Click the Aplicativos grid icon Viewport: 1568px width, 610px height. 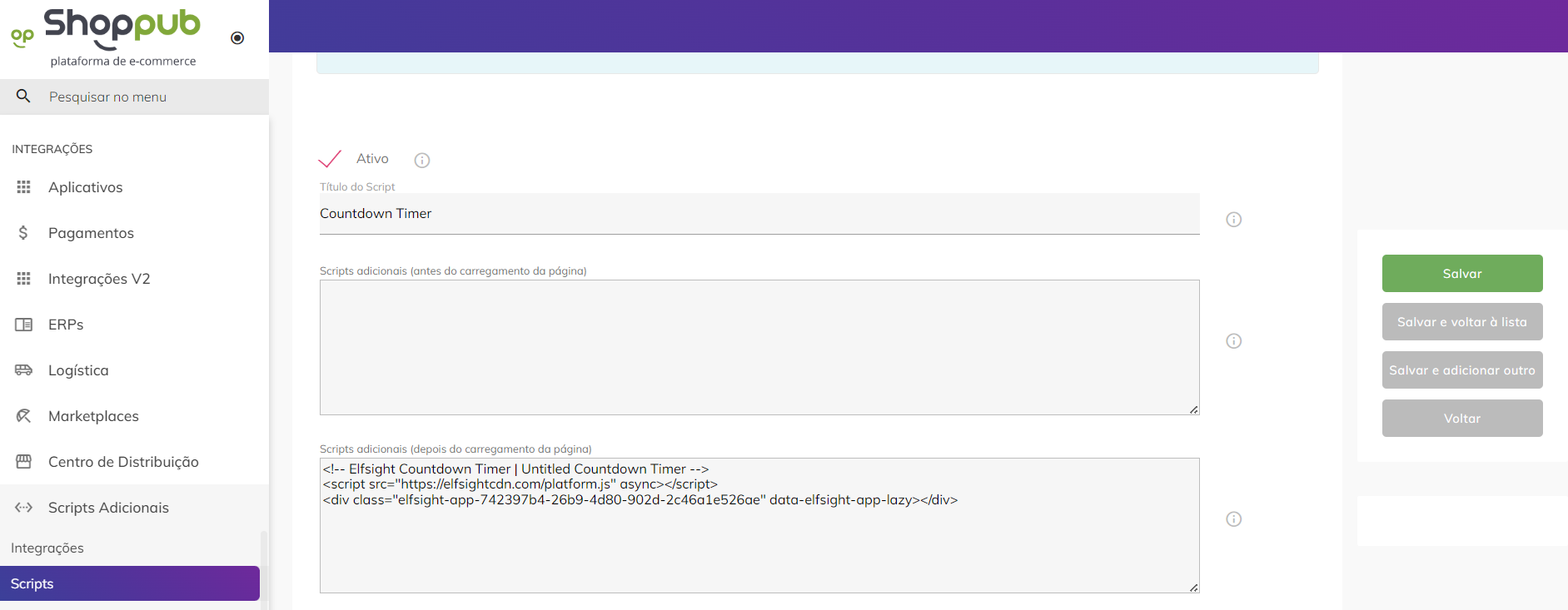23,187
